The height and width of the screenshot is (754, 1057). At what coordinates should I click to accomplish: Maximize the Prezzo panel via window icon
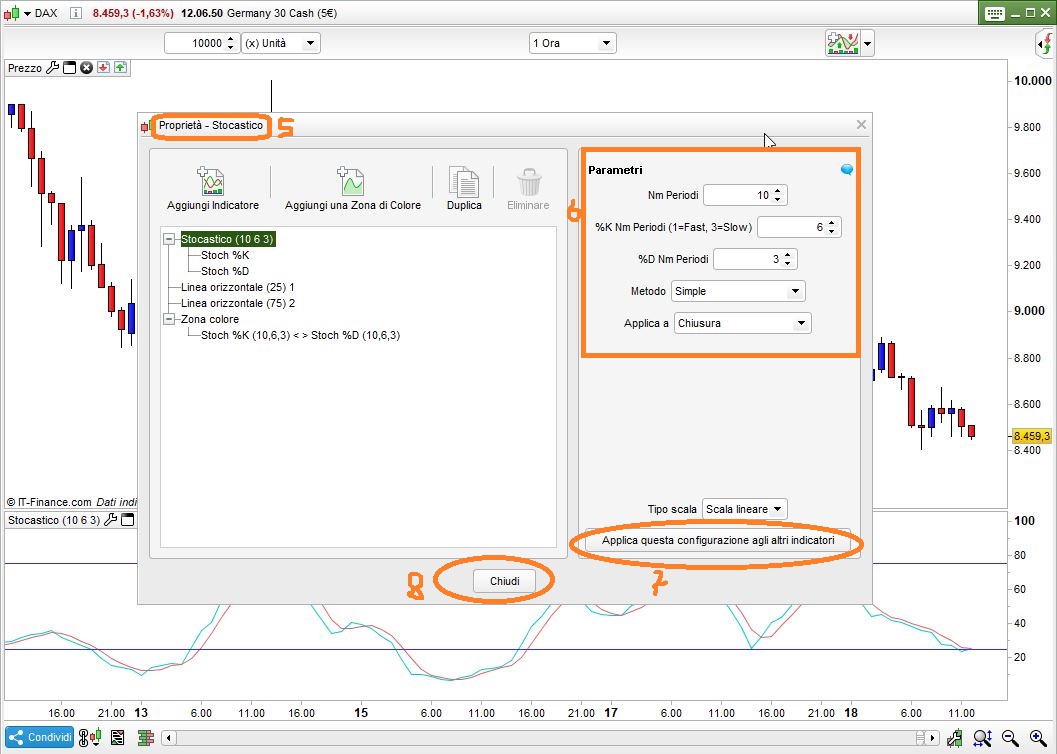click(x=69, y=67)
